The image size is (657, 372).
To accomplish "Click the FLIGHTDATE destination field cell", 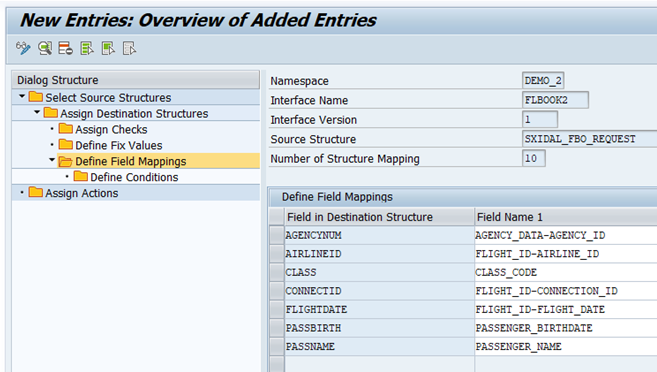I will click(379, 309).
